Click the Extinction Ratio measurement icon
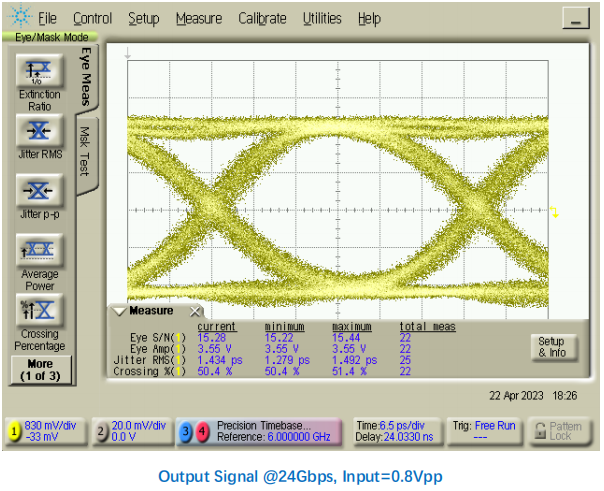The width and height of the screenshot is (604, 491). pos(39,71)
